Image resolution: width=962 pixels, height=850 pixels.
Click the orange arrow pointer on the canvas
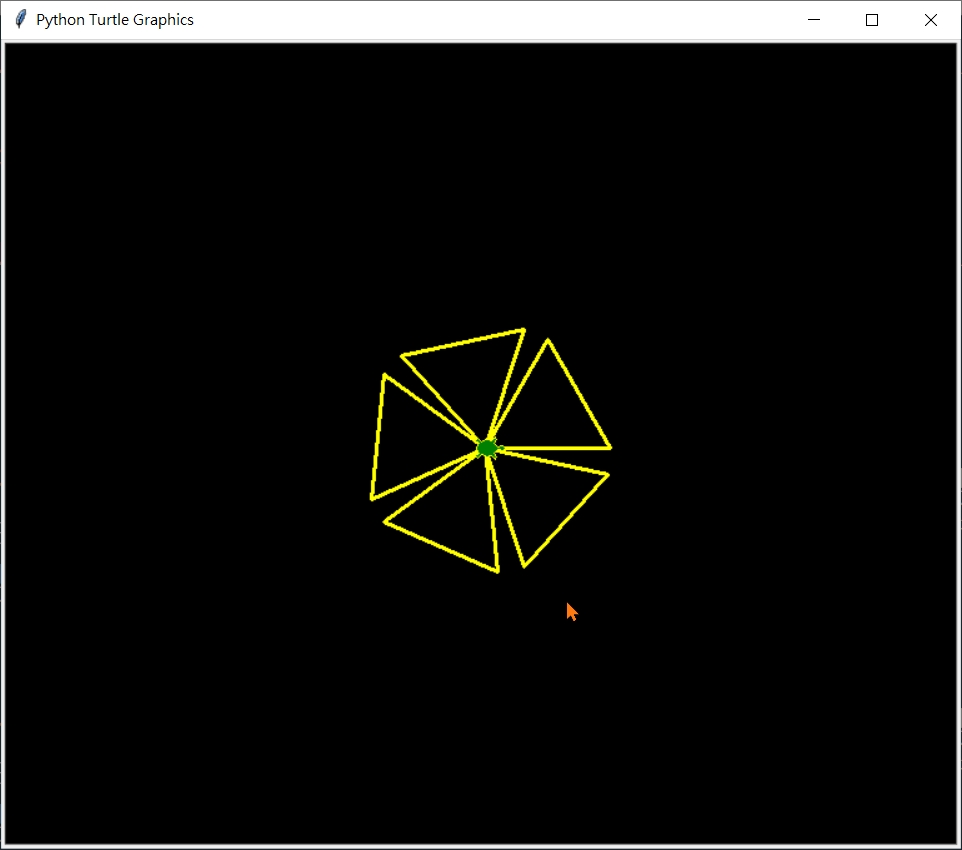[x=571, y=610]
